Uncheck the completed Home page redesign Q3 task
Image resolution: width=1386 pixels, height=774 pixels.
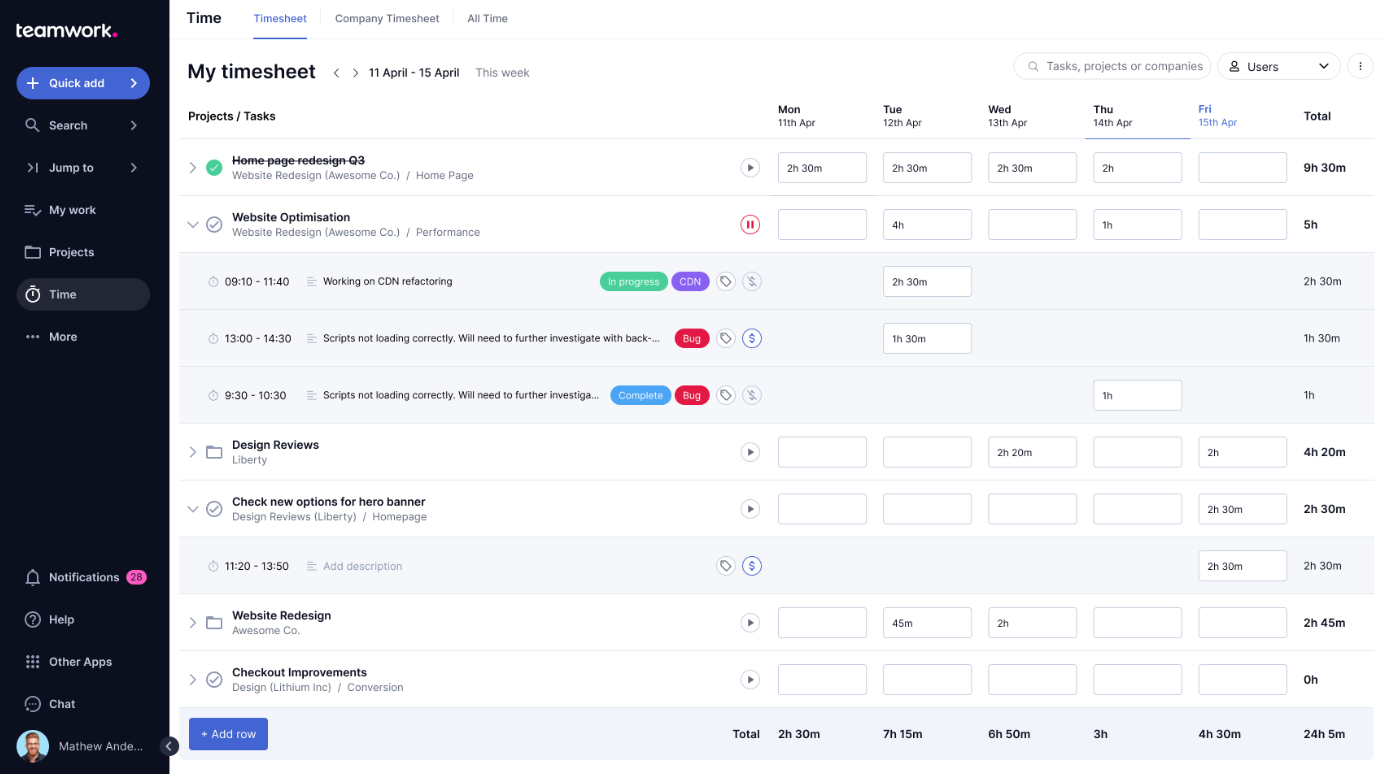click(x=214, y=168)
